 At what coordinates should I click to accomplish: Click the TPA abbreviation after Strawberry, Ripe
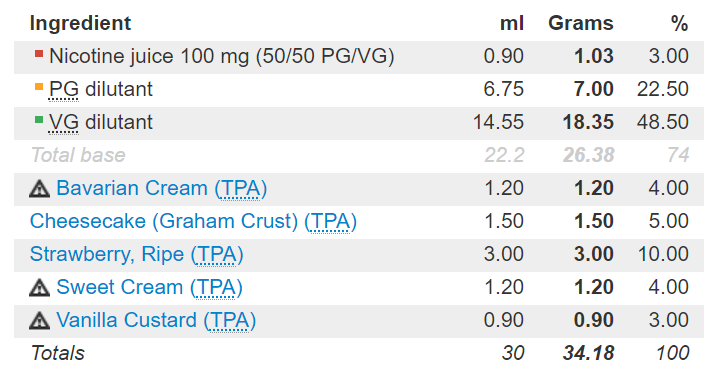(x=217, y=255)
